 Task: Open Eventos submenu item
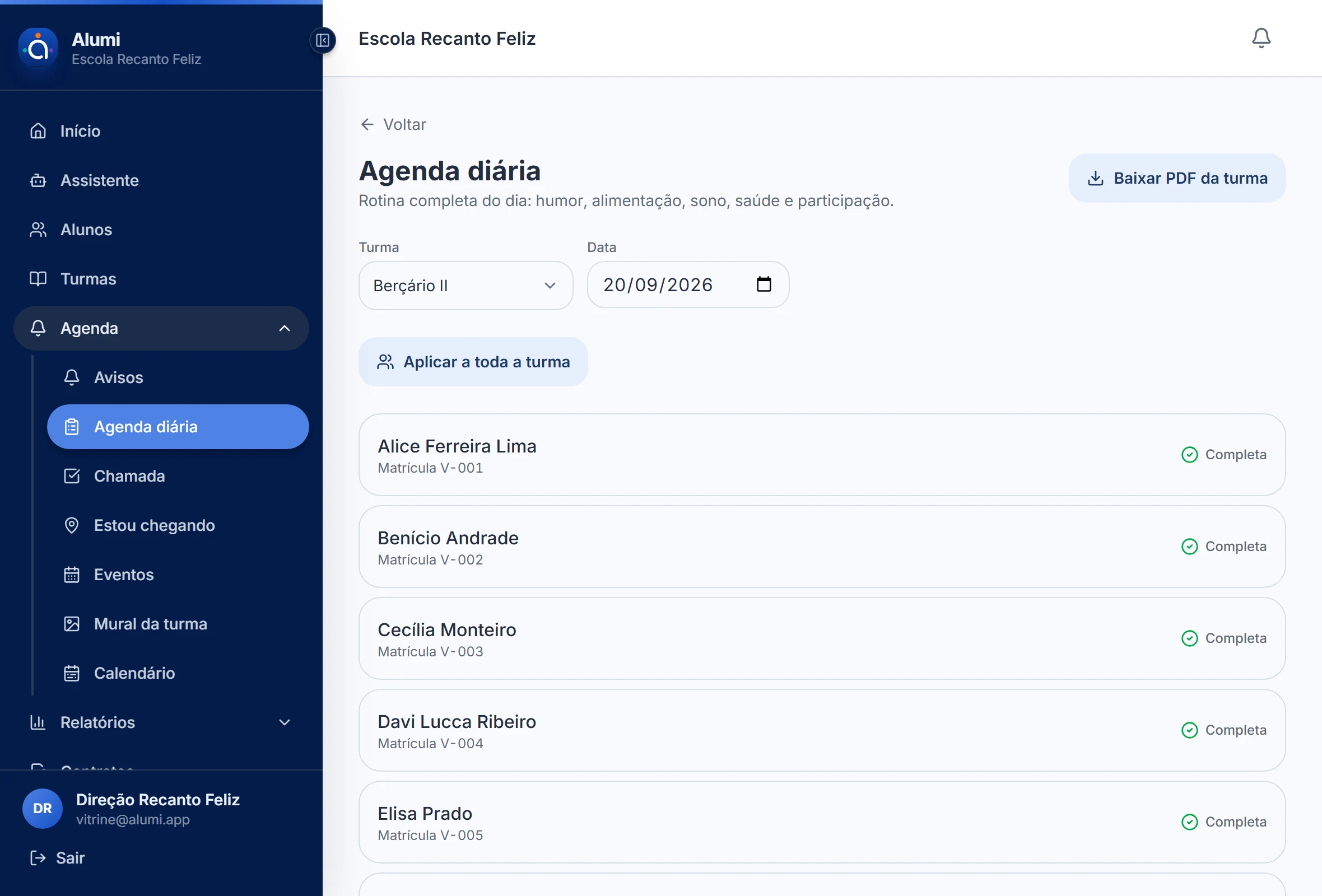click(x=178, y=575)
